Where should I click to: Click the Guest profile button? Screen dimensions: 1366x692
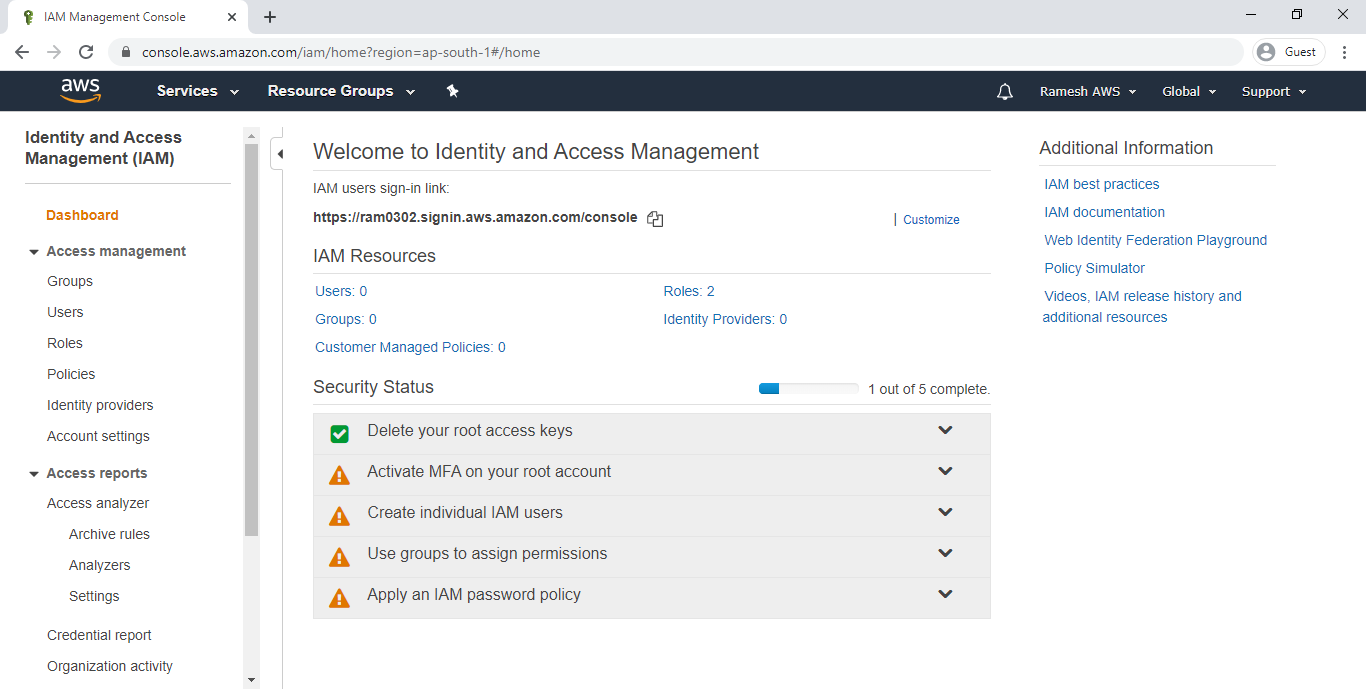[1289, 52]
